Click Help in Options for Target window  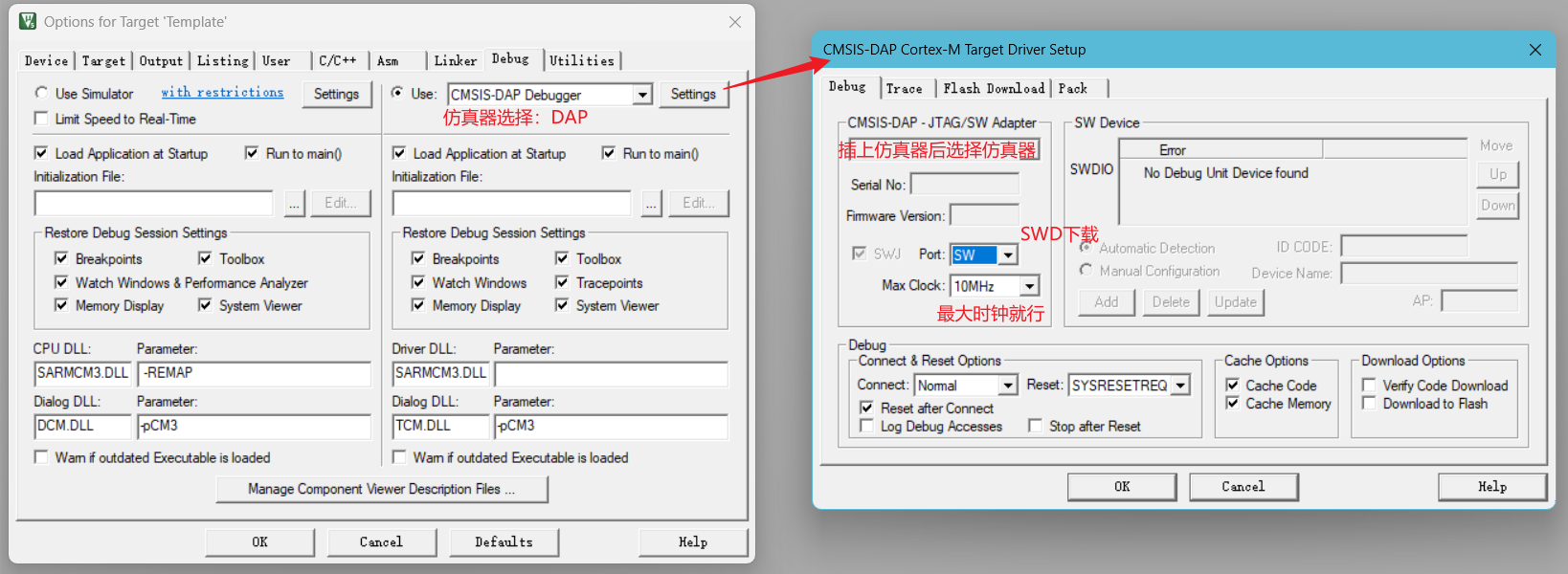click(693, 541)
